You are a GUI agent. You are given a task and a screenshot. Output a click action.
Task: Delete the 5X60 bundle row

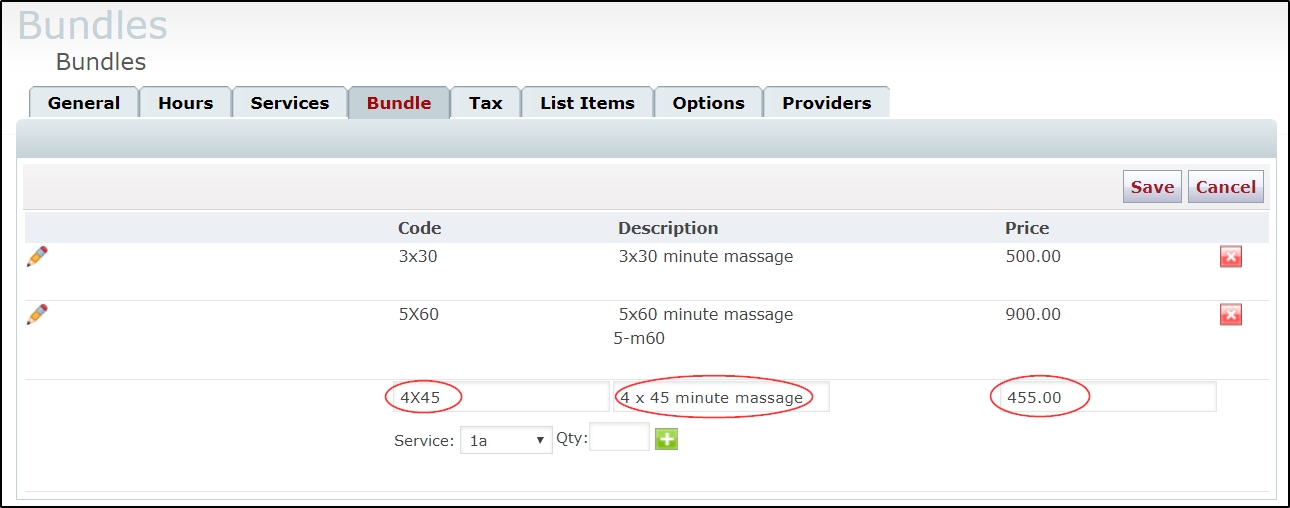click(x=1231, y=315)
